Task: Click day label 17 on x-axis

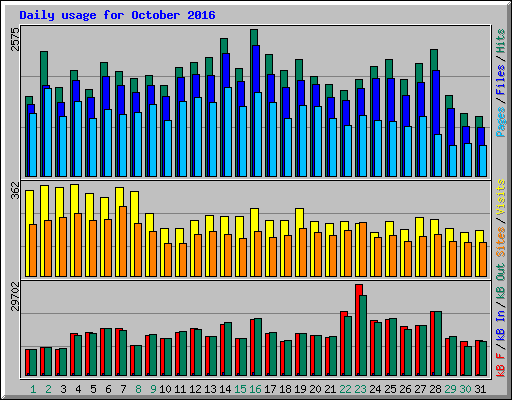Action: pos(270,389)
